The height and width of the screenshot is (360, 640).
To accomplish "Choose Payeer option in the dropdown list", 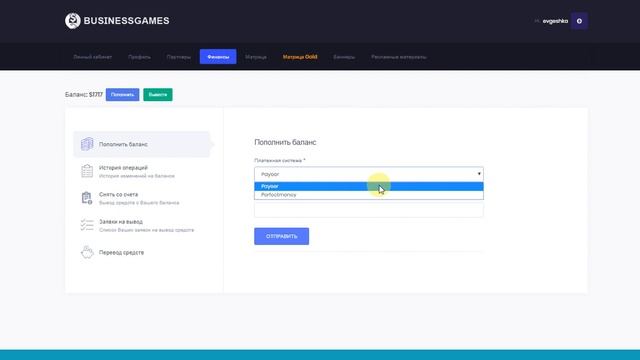I will [x=369, y=187].
